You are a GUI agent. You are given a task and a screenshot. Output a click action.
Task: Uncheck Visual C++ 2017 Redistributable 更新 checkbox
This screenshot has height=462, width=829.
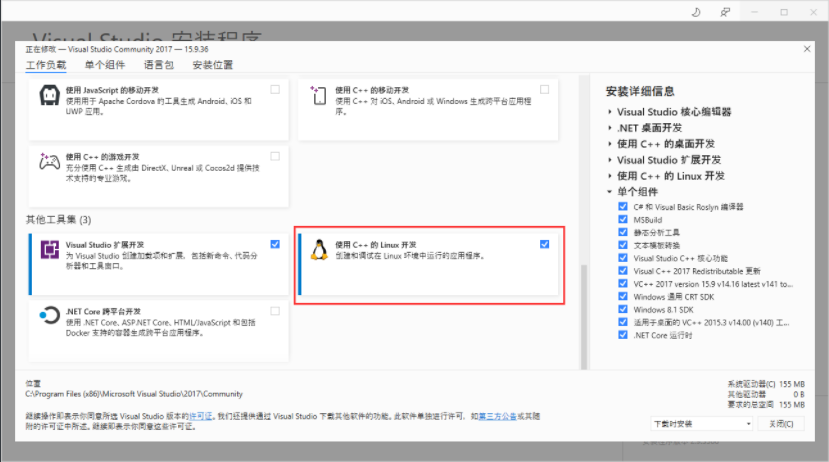(623, 271)
